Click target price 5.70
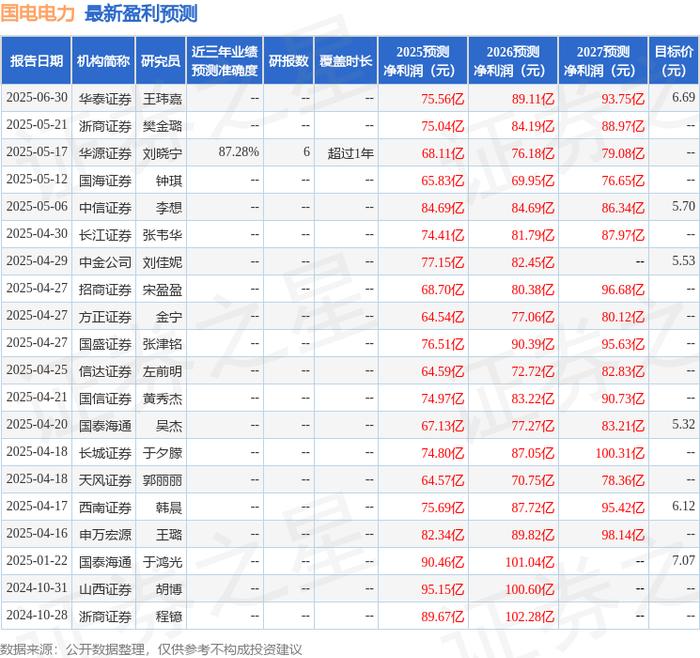This screenshot has width=700, height=658. [683, 206]
